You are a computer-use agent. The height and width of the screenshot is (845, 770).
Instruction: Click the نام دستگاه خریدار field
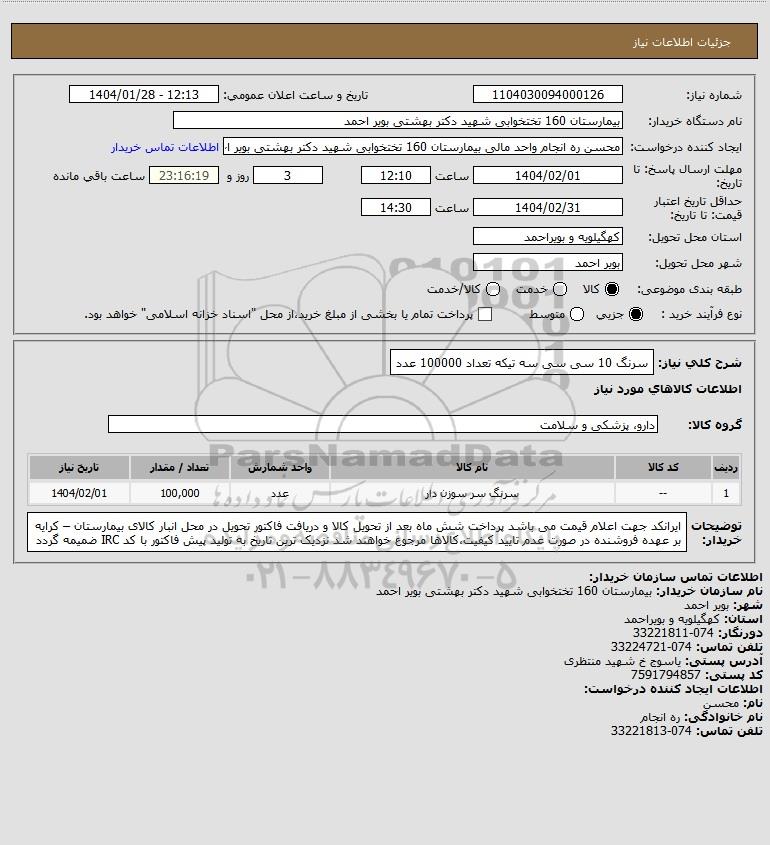(x=398, y=121)
